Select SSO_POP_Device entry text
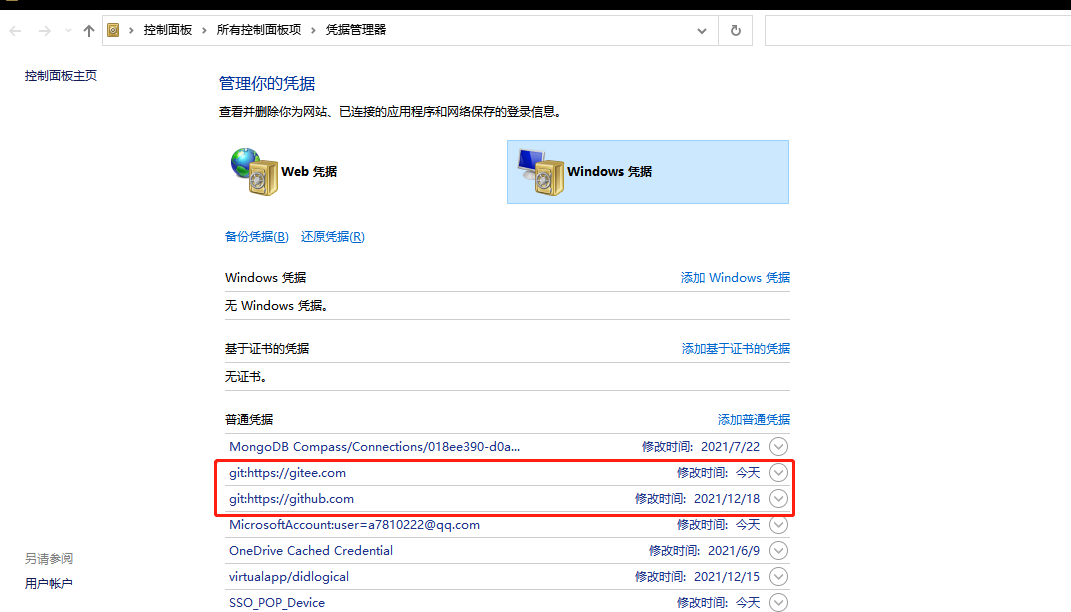The height and width of the screenshot is (612, 1071). (277, 602)
